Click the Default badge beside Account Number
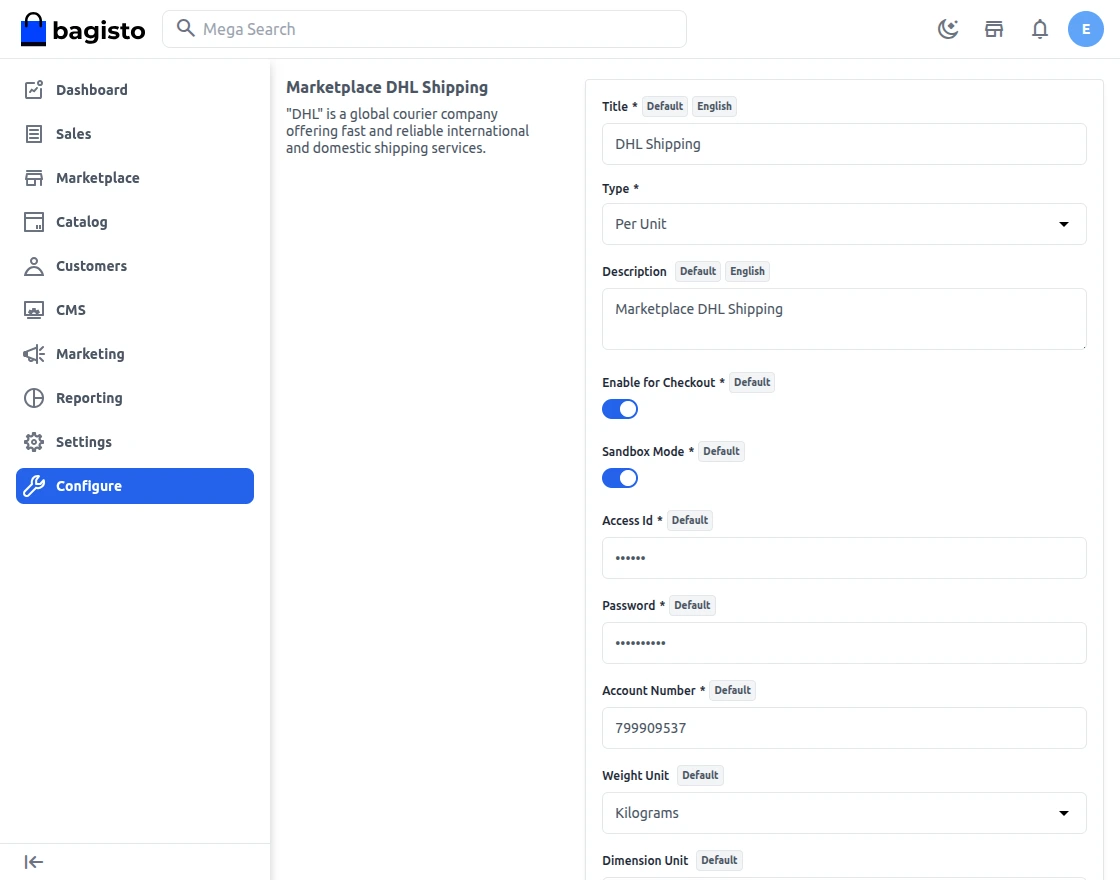1120x880 pixels. (x=733, y=691)
